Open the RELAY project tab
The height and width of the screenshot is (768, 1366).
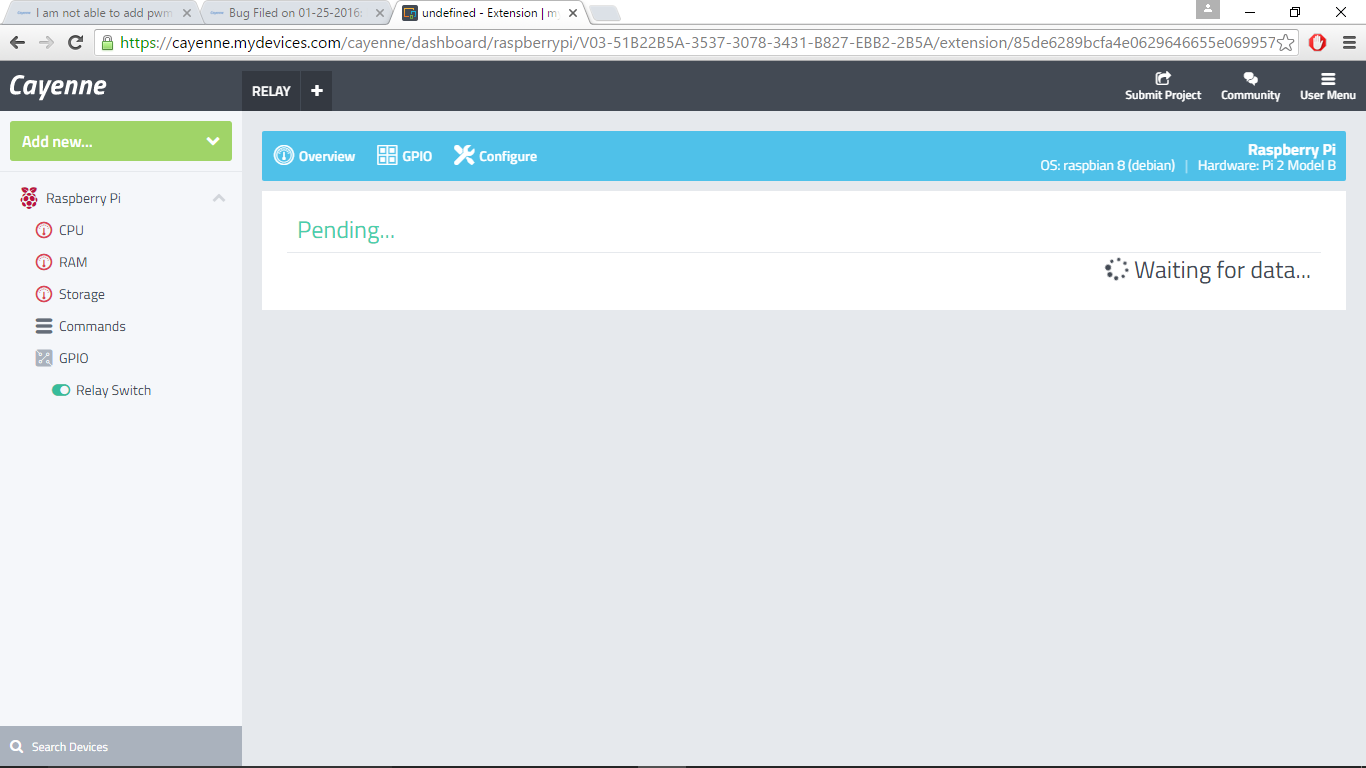pyautogui.click(x=271, y=91)
